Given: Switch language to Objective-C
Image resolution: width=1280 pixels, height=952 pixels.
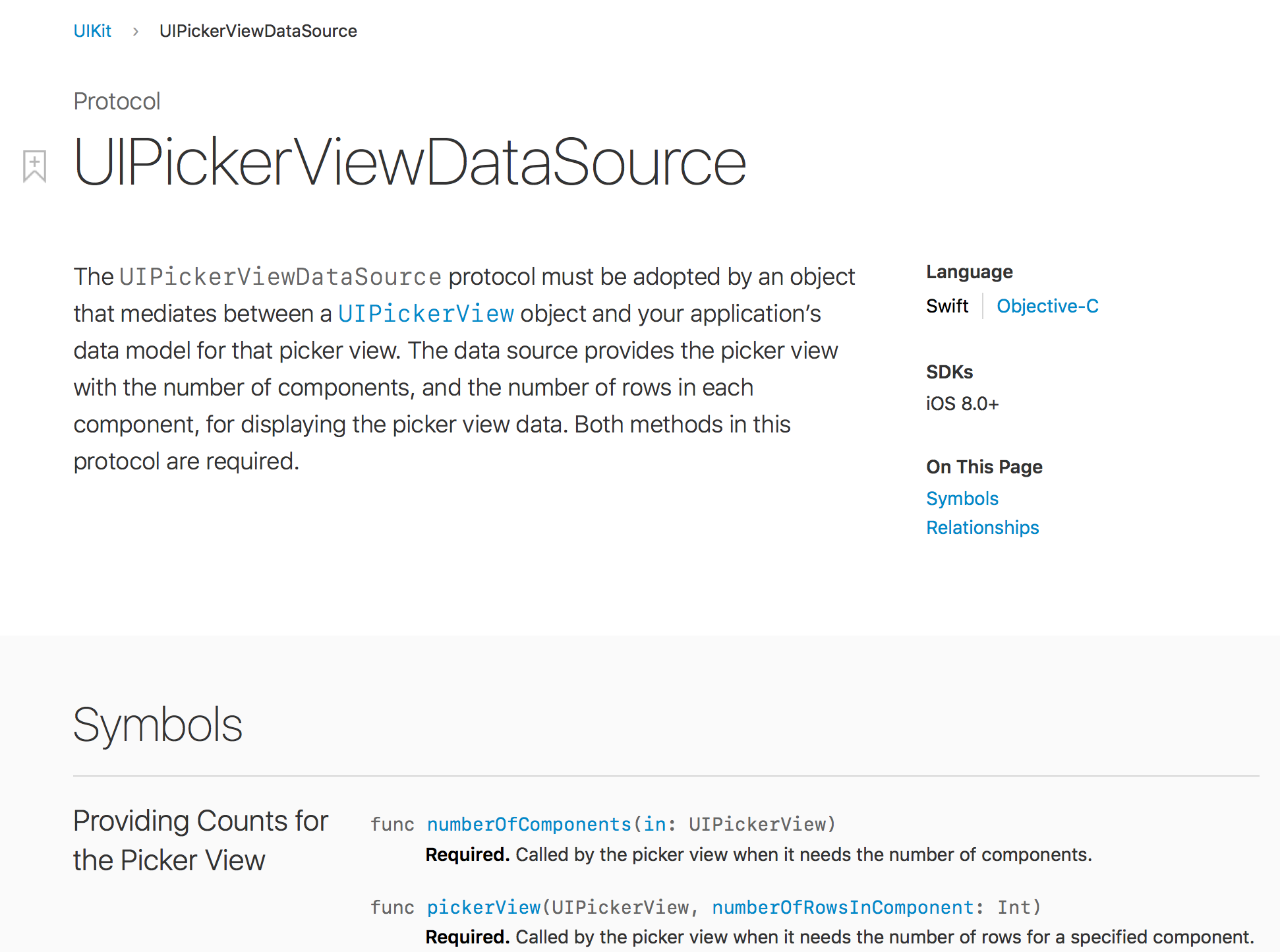Looking at the screenshot, I should [1047, 306].
